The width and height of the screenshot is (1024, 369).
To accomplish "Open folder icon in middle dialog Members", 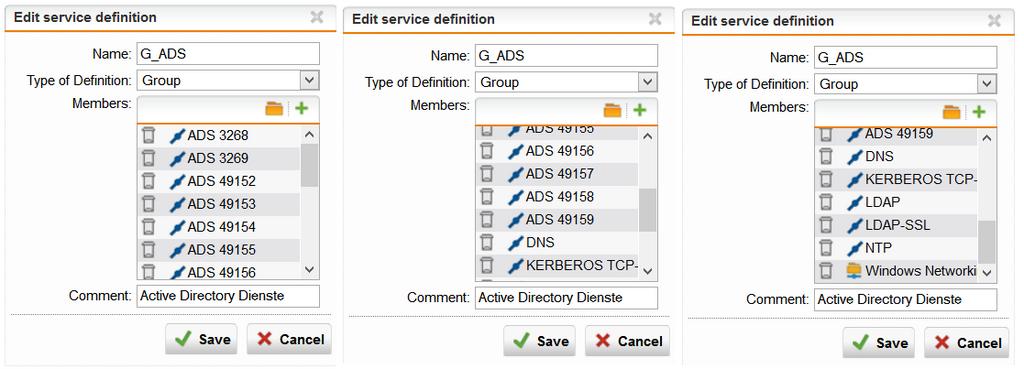I will tap(613, 110).
